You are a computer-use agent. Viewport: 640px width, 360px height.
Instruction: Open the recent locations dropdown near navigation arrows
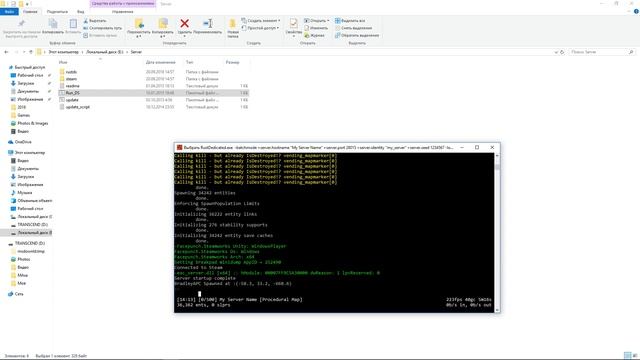[24, 52]
